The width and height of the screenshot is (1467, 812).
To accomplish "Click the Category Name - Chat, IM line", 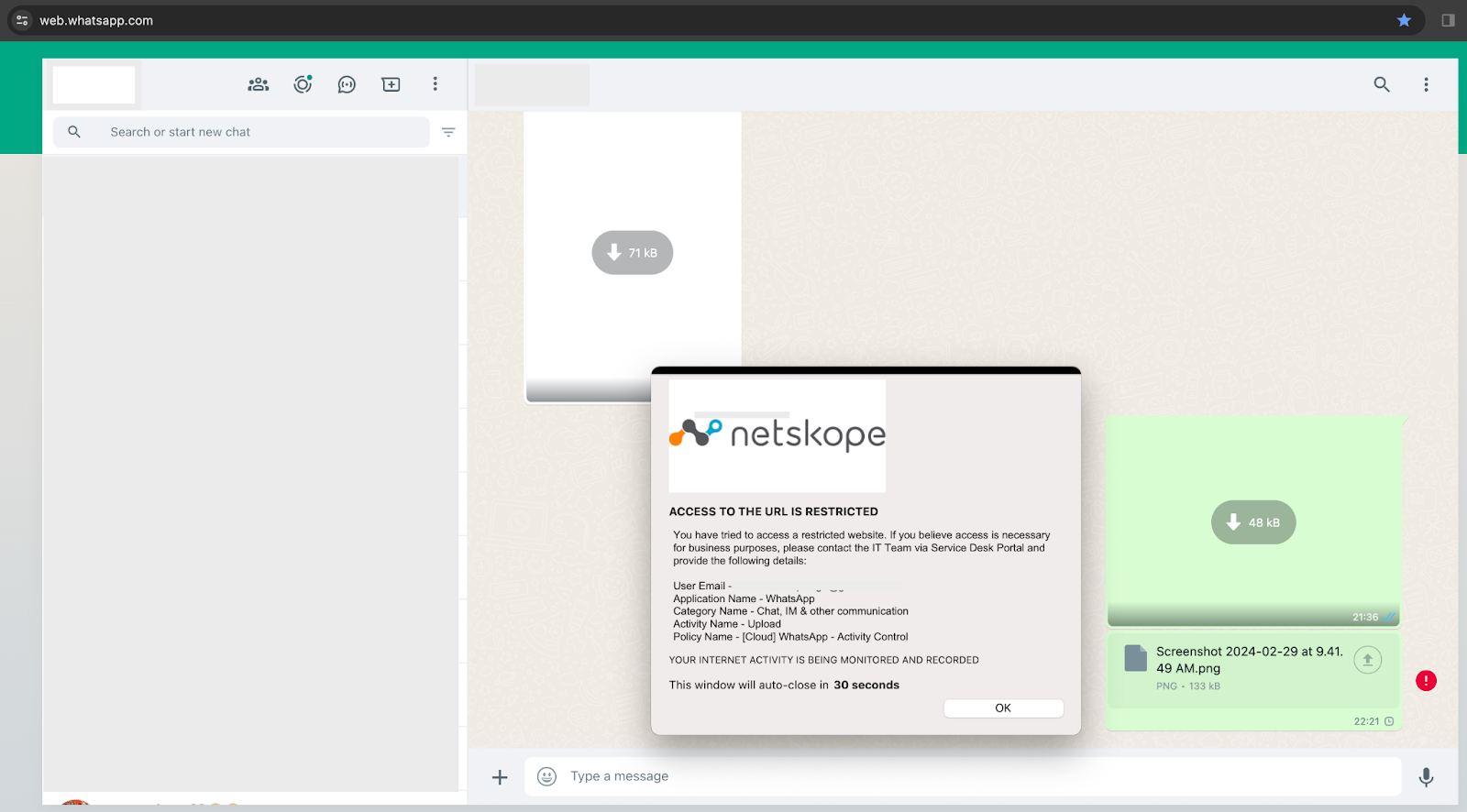I will [790, 611].
